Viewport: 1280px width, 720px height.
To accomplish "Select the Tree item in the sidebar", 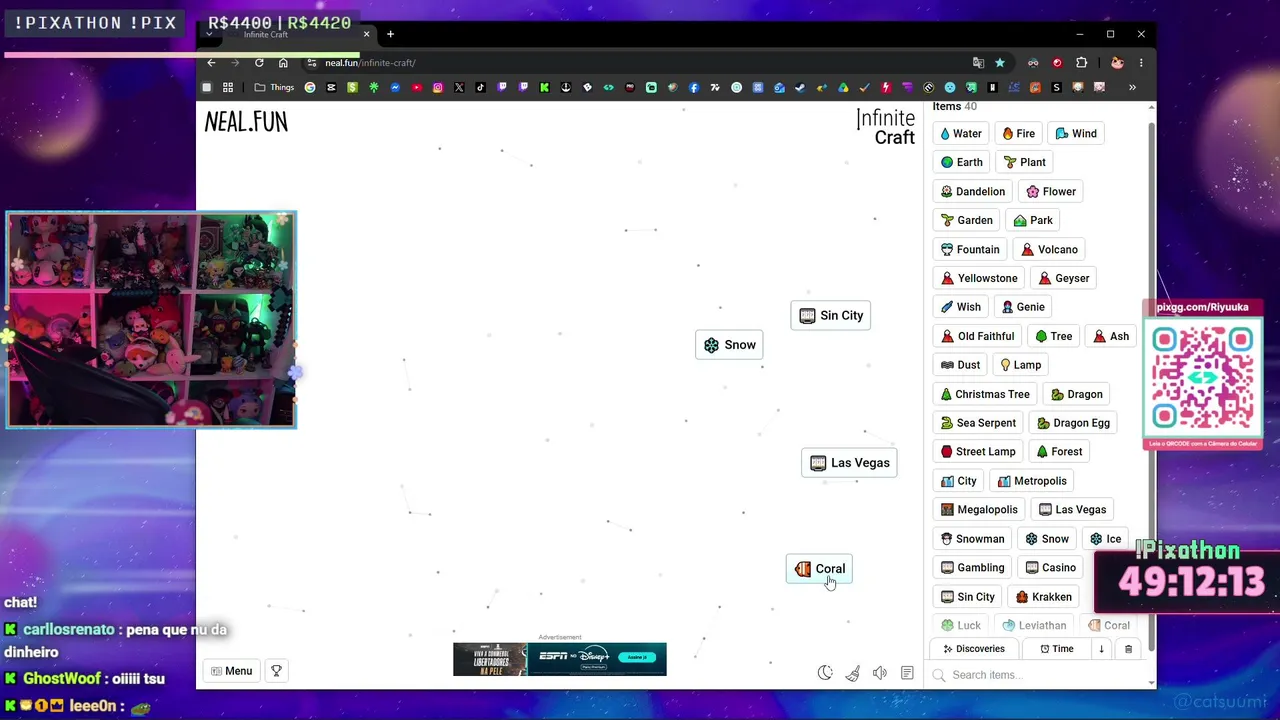I will (x=1054, y=336).
